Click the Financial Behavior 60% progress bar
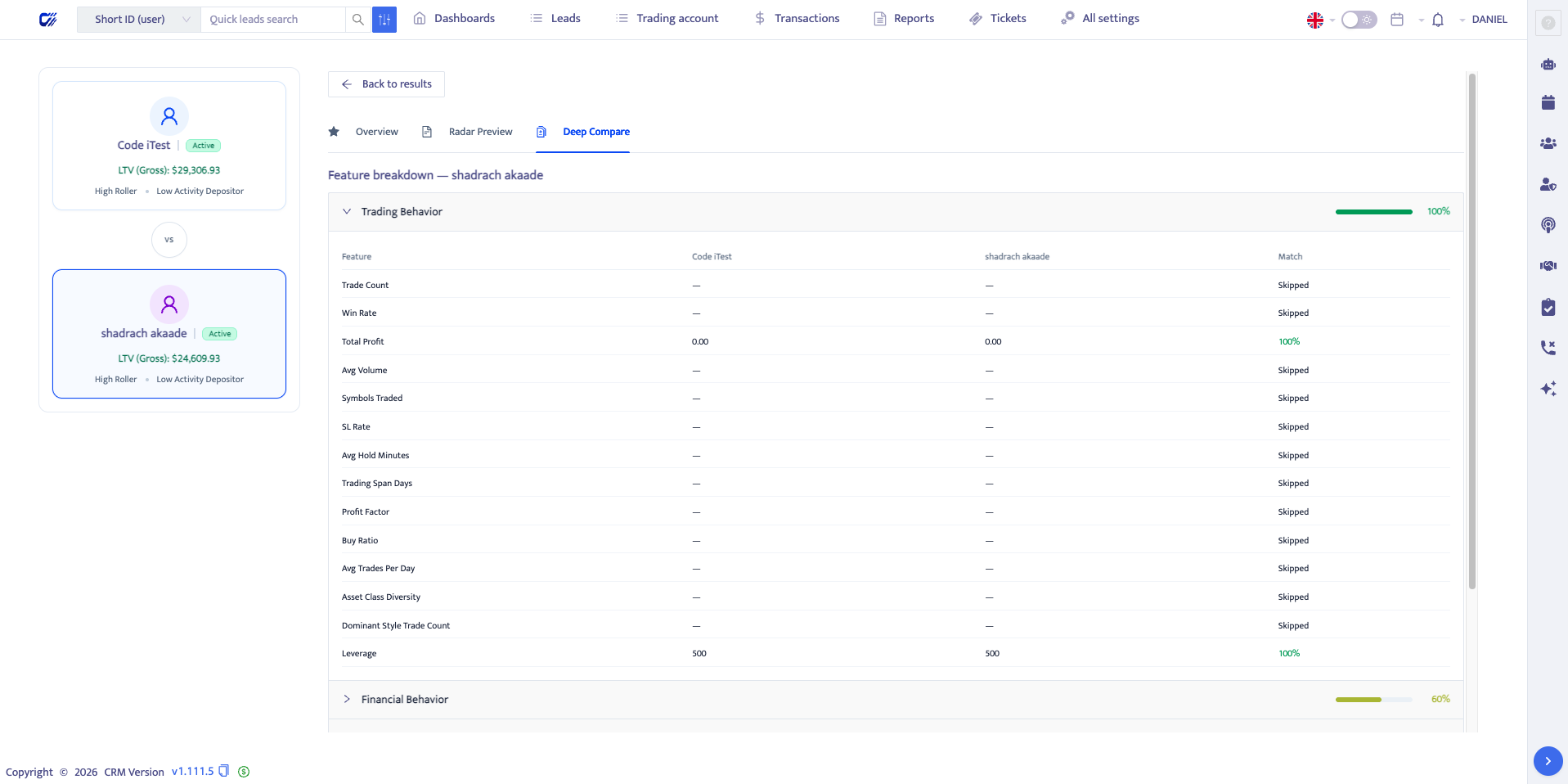This screenshot has width=1568, height=784. point(1373,700)
